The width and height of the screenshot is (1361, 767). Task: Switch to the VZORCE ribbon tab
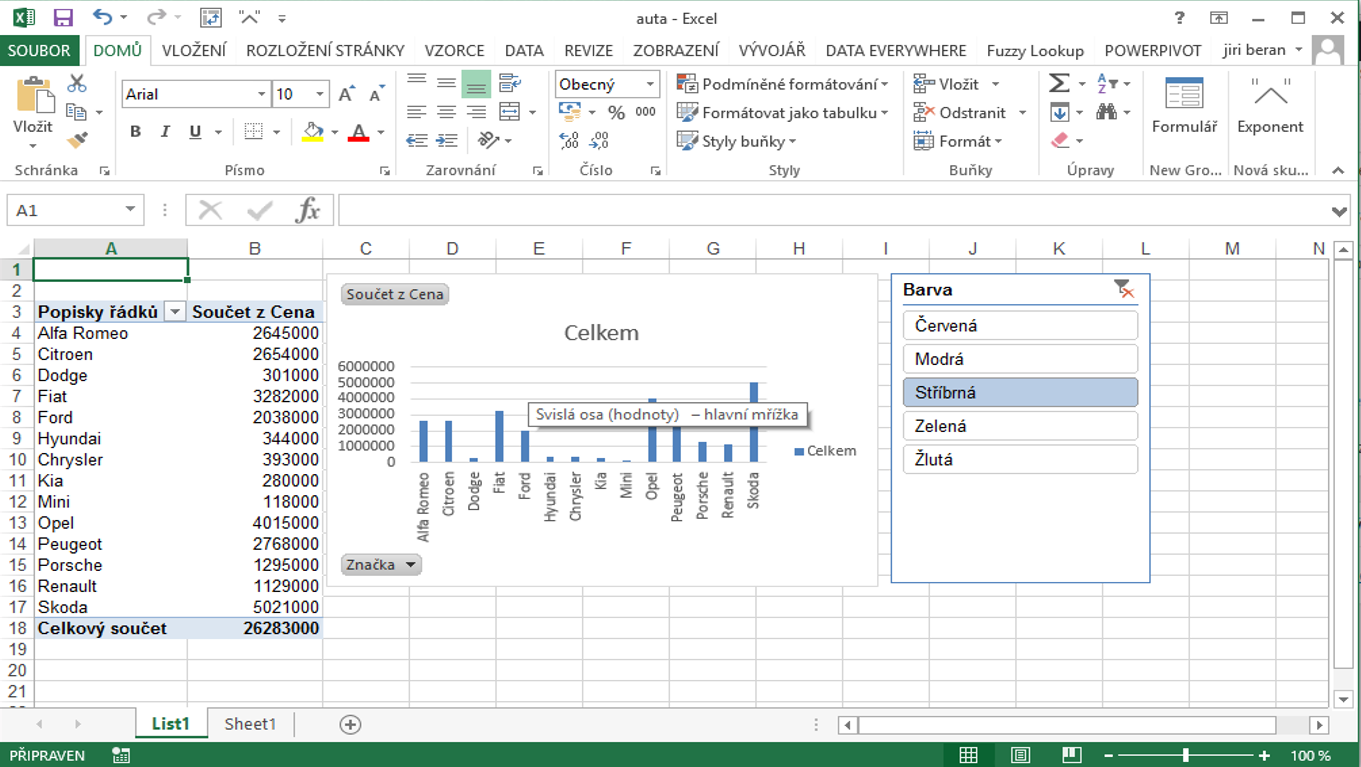pyautogui.click(x=454, y=50)
